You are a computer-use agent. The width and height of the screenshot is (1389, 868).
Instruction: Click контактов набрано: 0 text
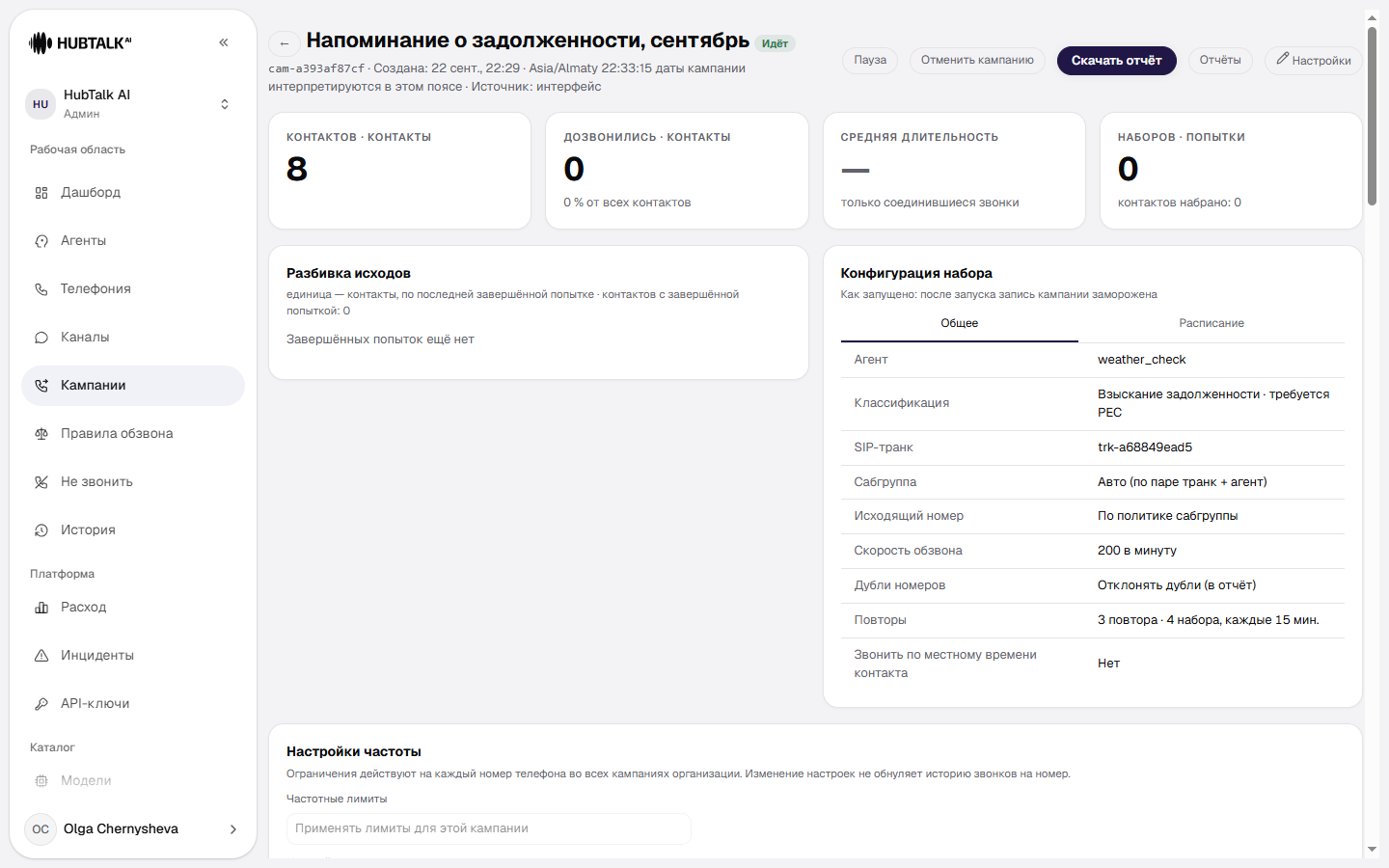[1180, 203]
